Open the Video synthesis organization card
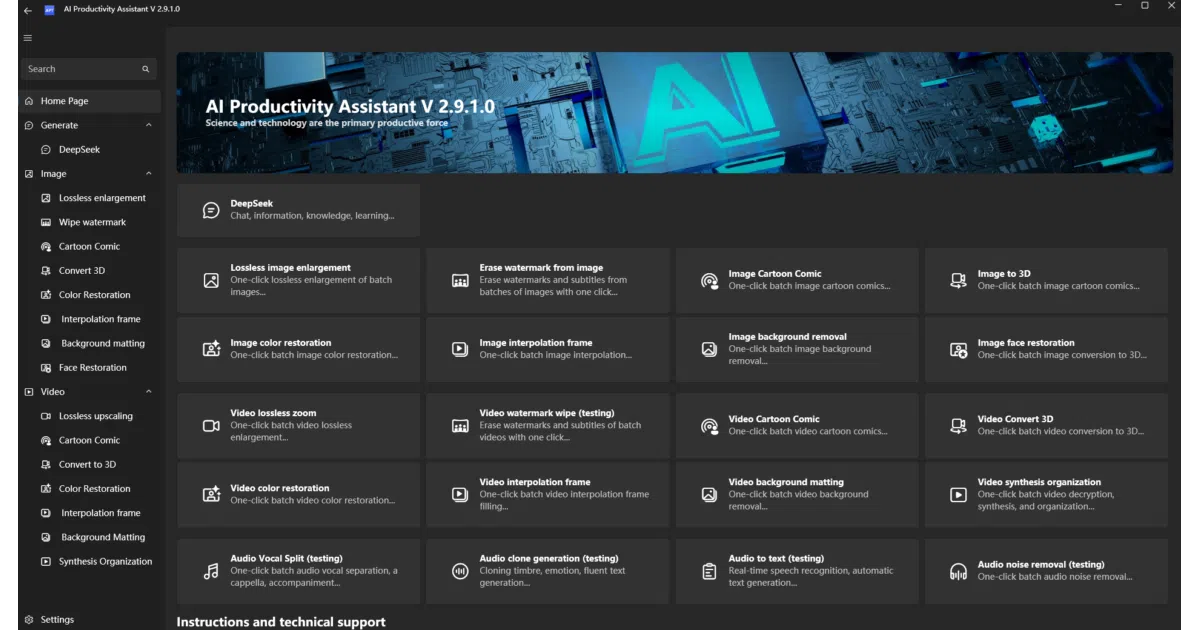The height and width of the screenshot is (630, 1200). [1046, 494]
